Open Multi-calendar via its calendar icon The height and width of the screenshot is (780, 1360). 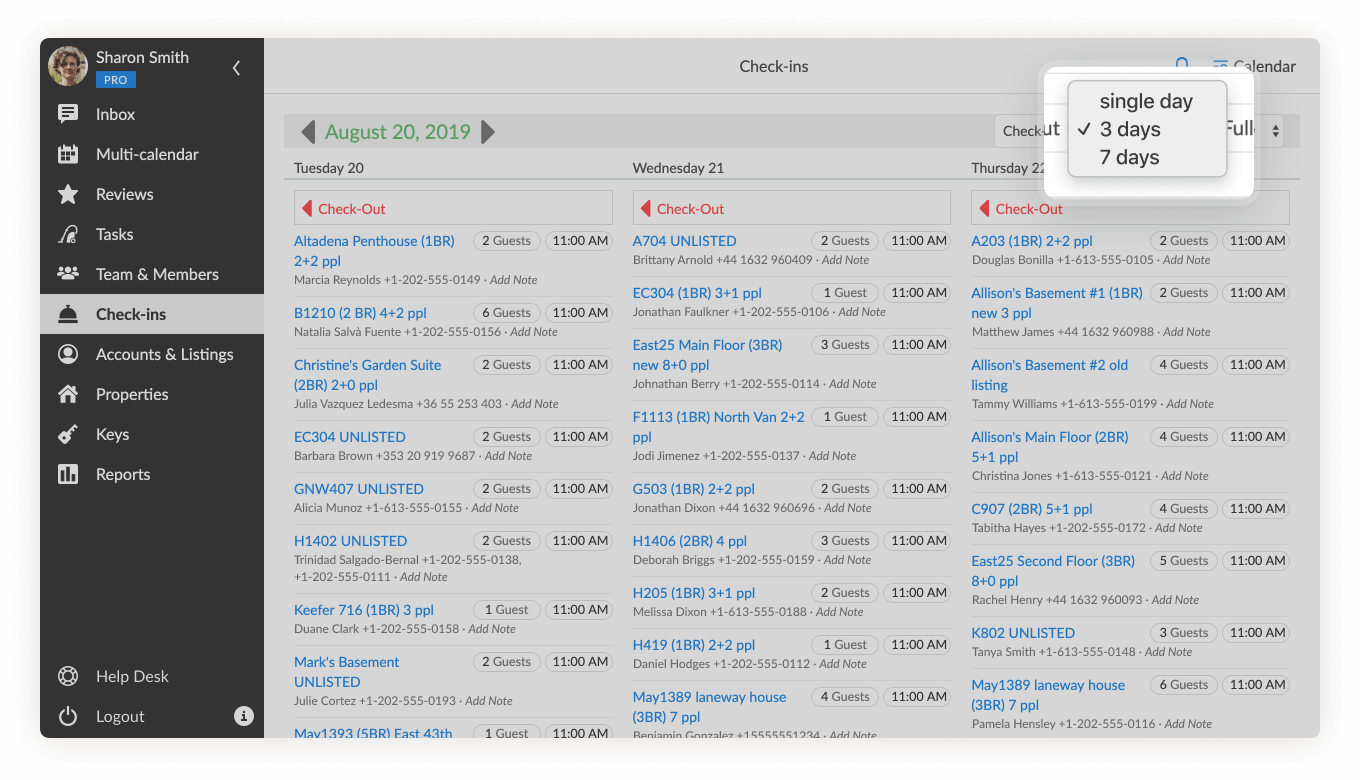[68, 154]
